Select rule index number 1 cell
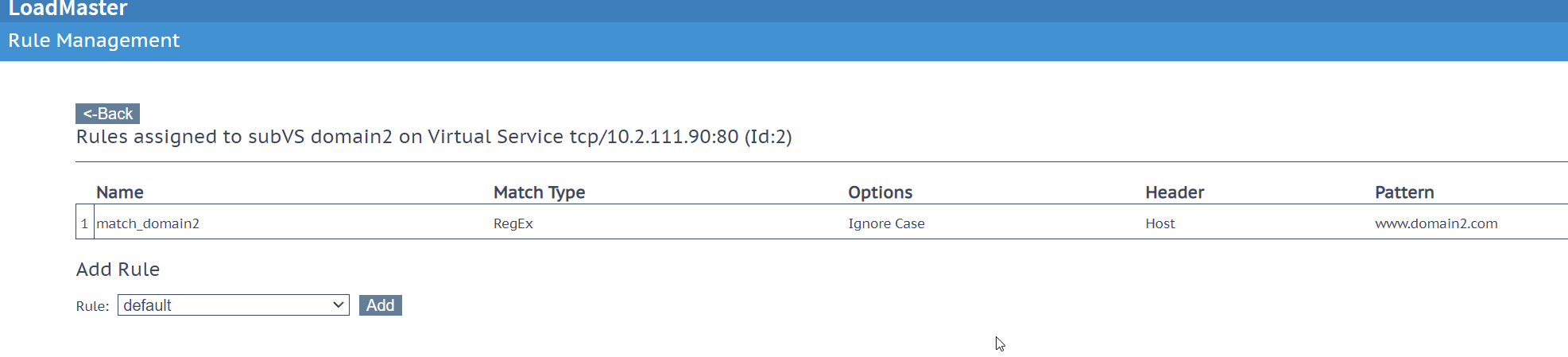1568x357 pixels. [x=84, y=223]
